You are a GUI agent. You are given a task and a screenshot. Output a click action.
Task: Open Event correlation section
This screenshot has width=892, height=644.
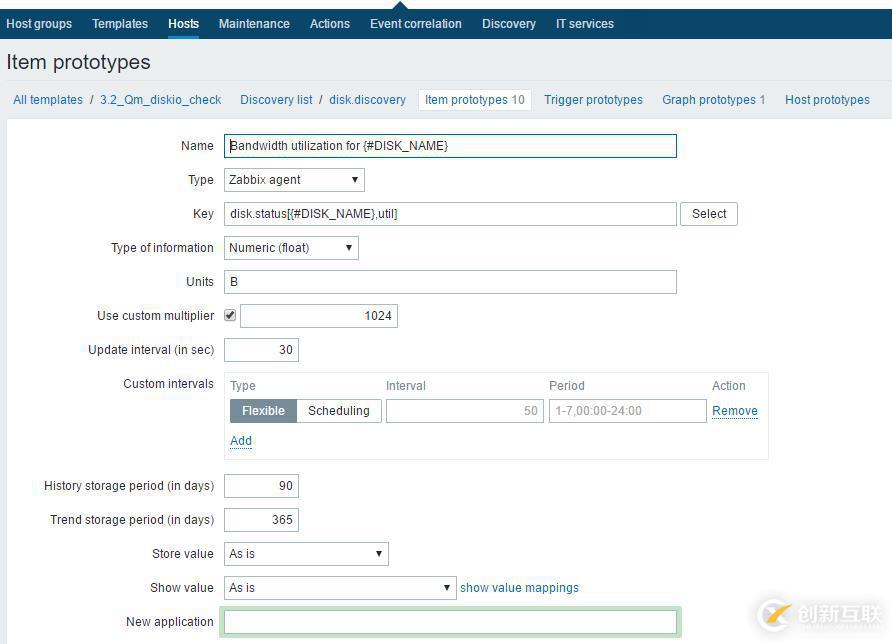click(x=416, y=24)
